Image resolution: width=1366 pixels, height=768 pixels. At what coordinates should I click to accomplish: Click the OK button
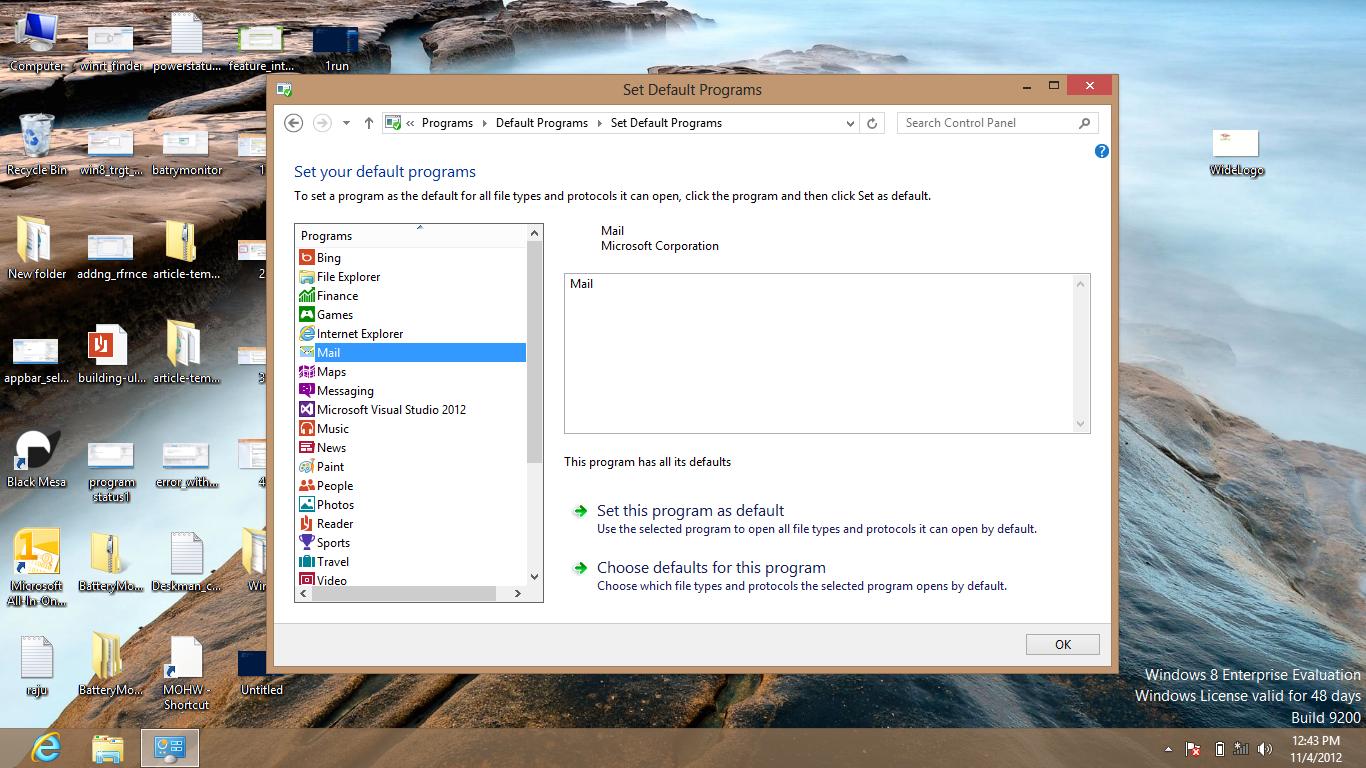coord(1062,645)
